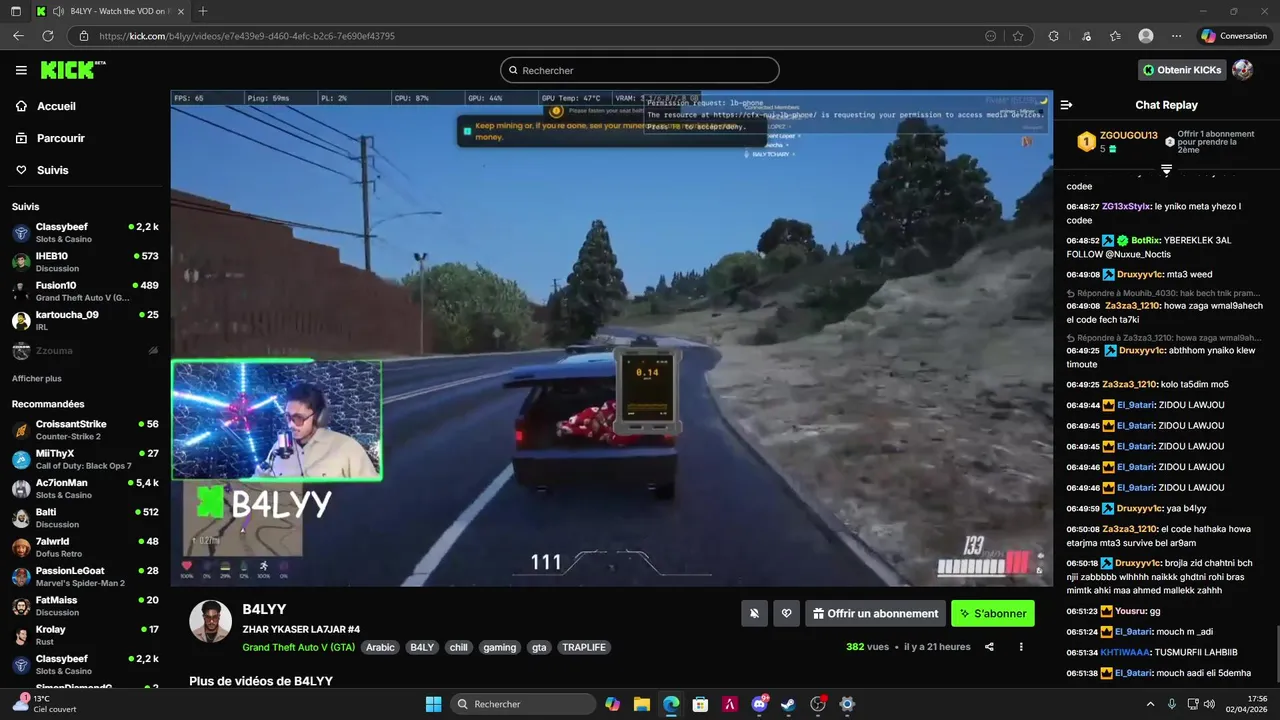The image size is (1280, 720).
Task: Mute the B4LYY tab speaker icon
Action: pyautogui.click(x=58, y=11)
